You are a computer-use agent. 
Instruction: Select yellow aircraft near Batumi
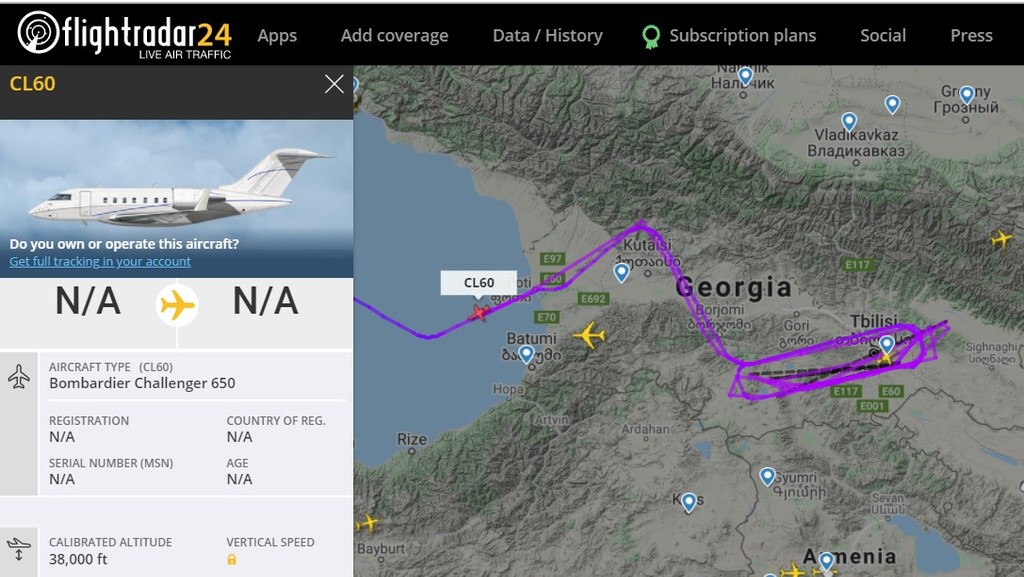tap(589, 335)
